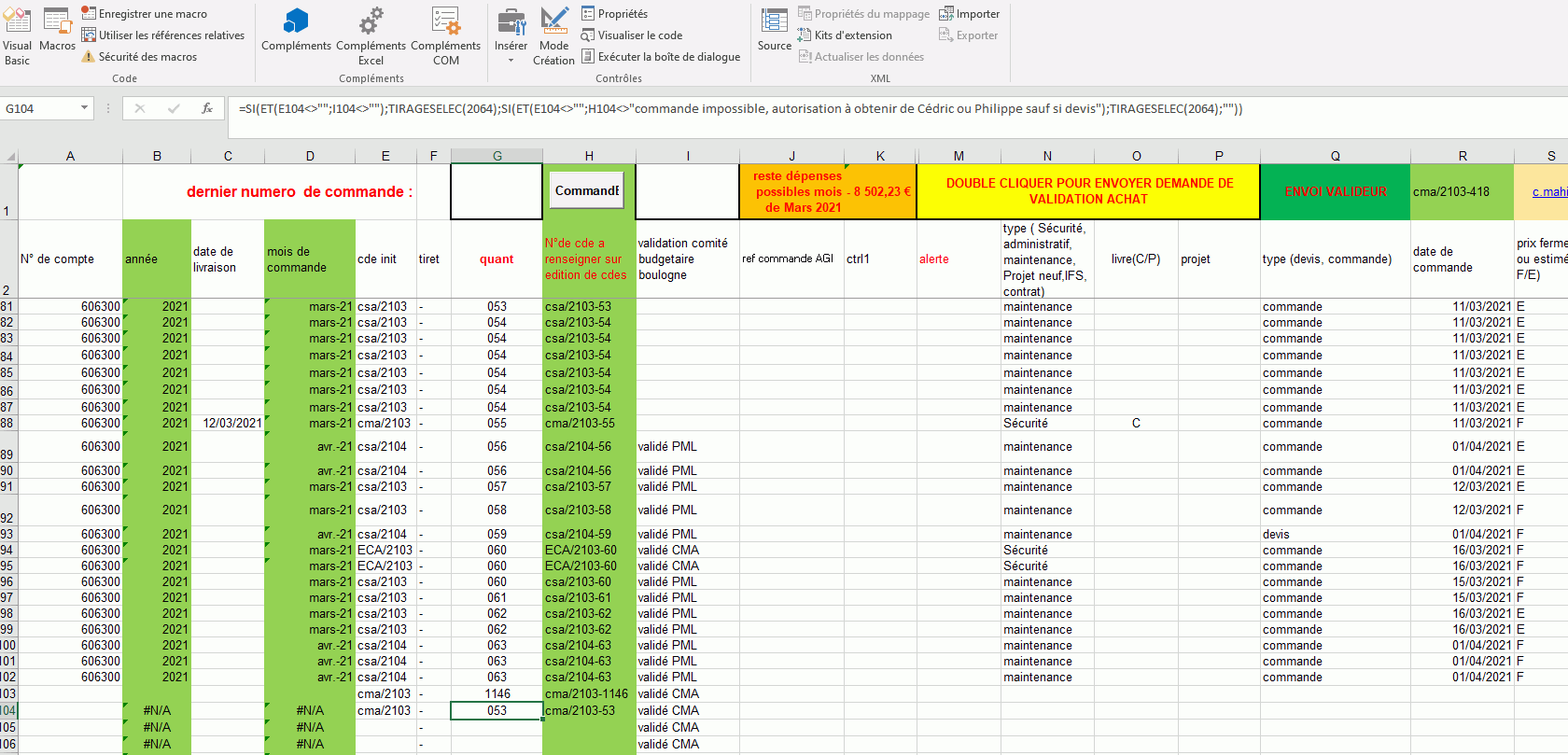Image resolution: width=1568 pixels, height=755 pixels.
Task: Open Sécurité des macros settings
Action: point(139,57)
